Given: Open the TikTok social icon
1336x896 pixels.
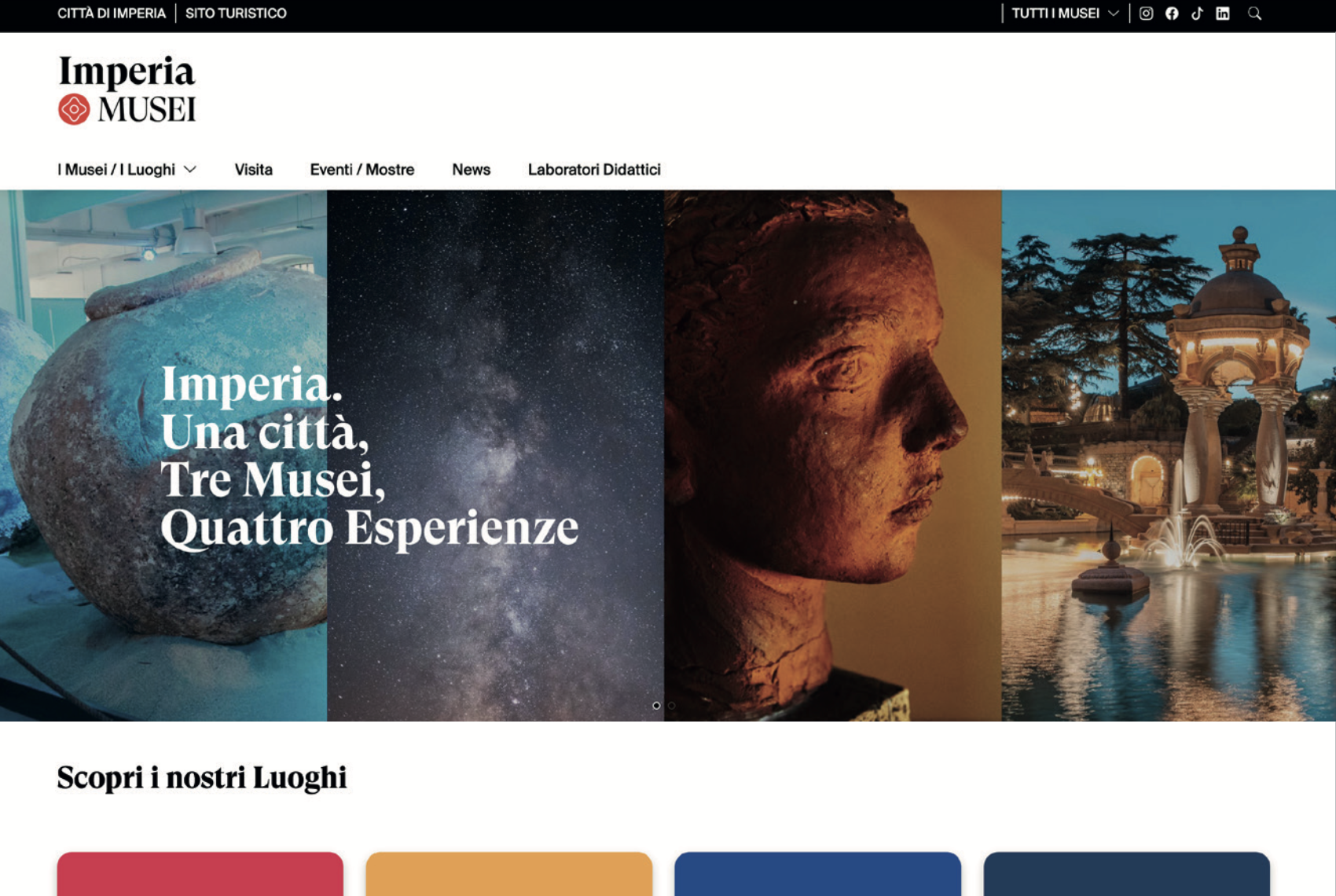Looking at the screenshot, I should tap(1197, 13).
